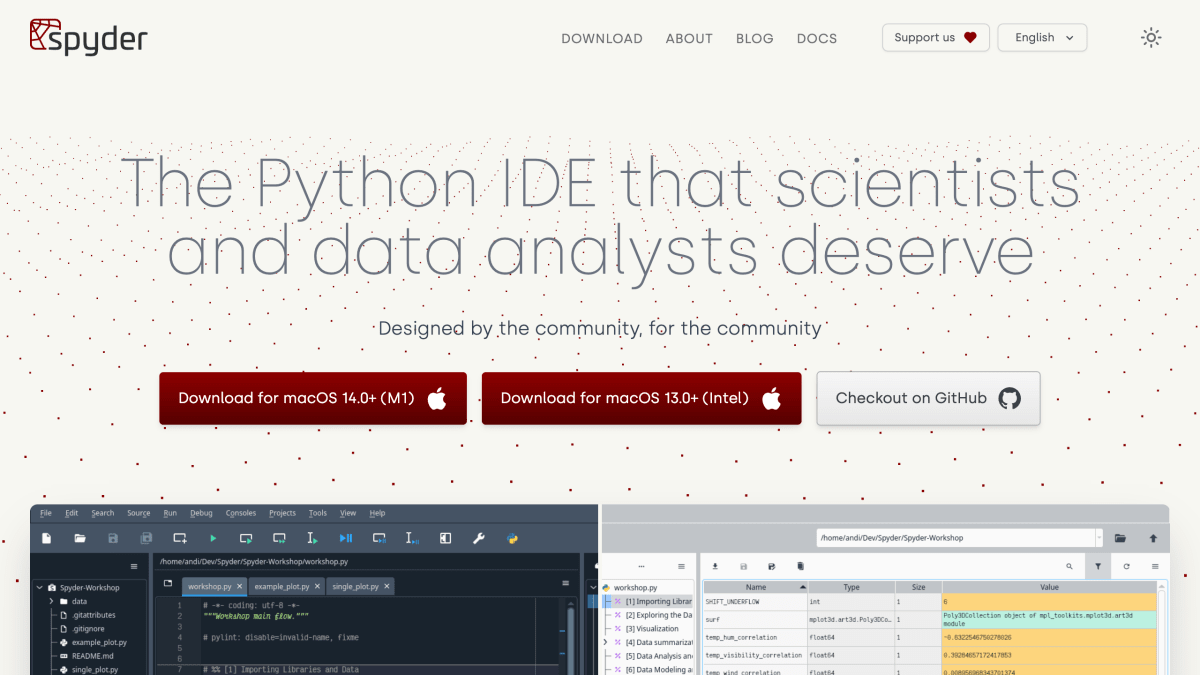This screenshot has width=1200, height=675.
Task: Open the DOCS page link
Action: point(817,38)
